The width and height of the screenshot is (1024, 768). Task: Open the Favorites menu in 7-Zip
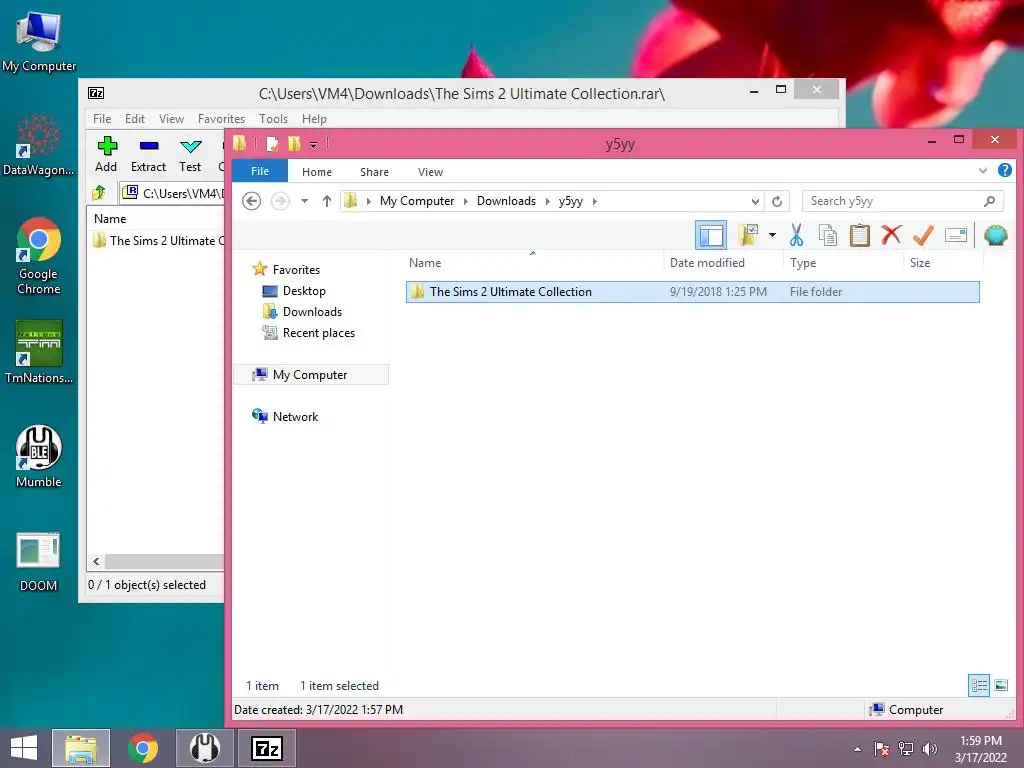point(221,119)
